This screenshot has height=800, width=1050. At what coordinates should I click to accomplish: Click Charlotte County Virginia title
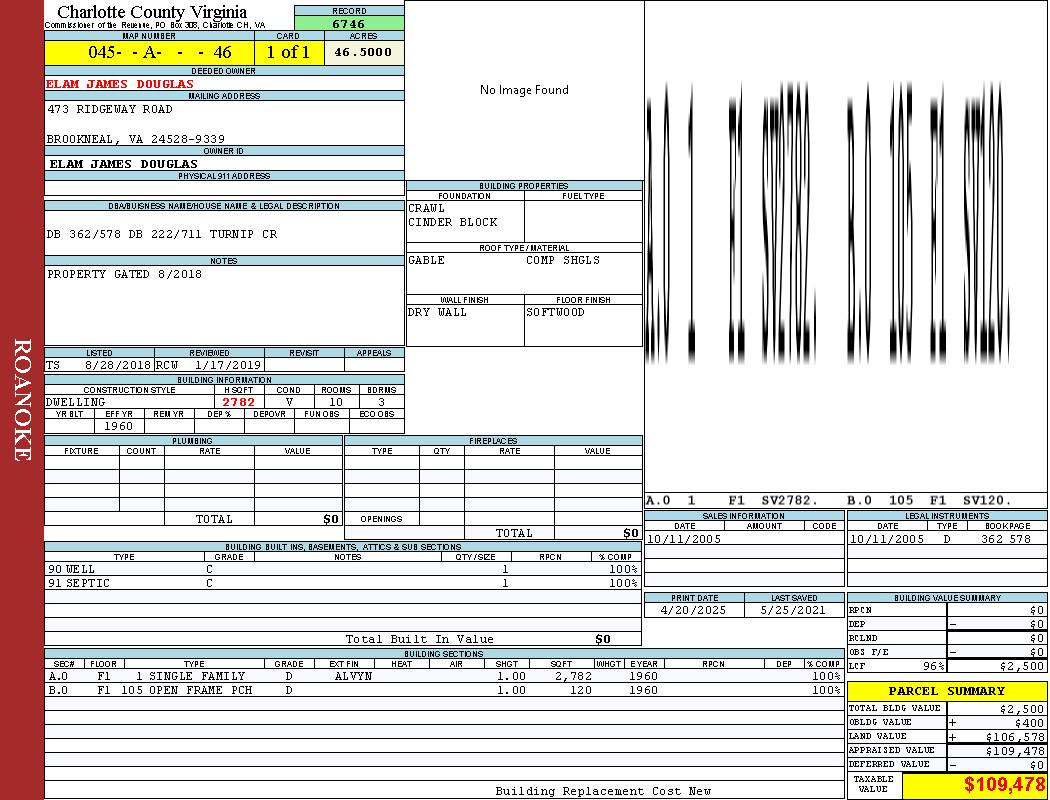(152, 12)
